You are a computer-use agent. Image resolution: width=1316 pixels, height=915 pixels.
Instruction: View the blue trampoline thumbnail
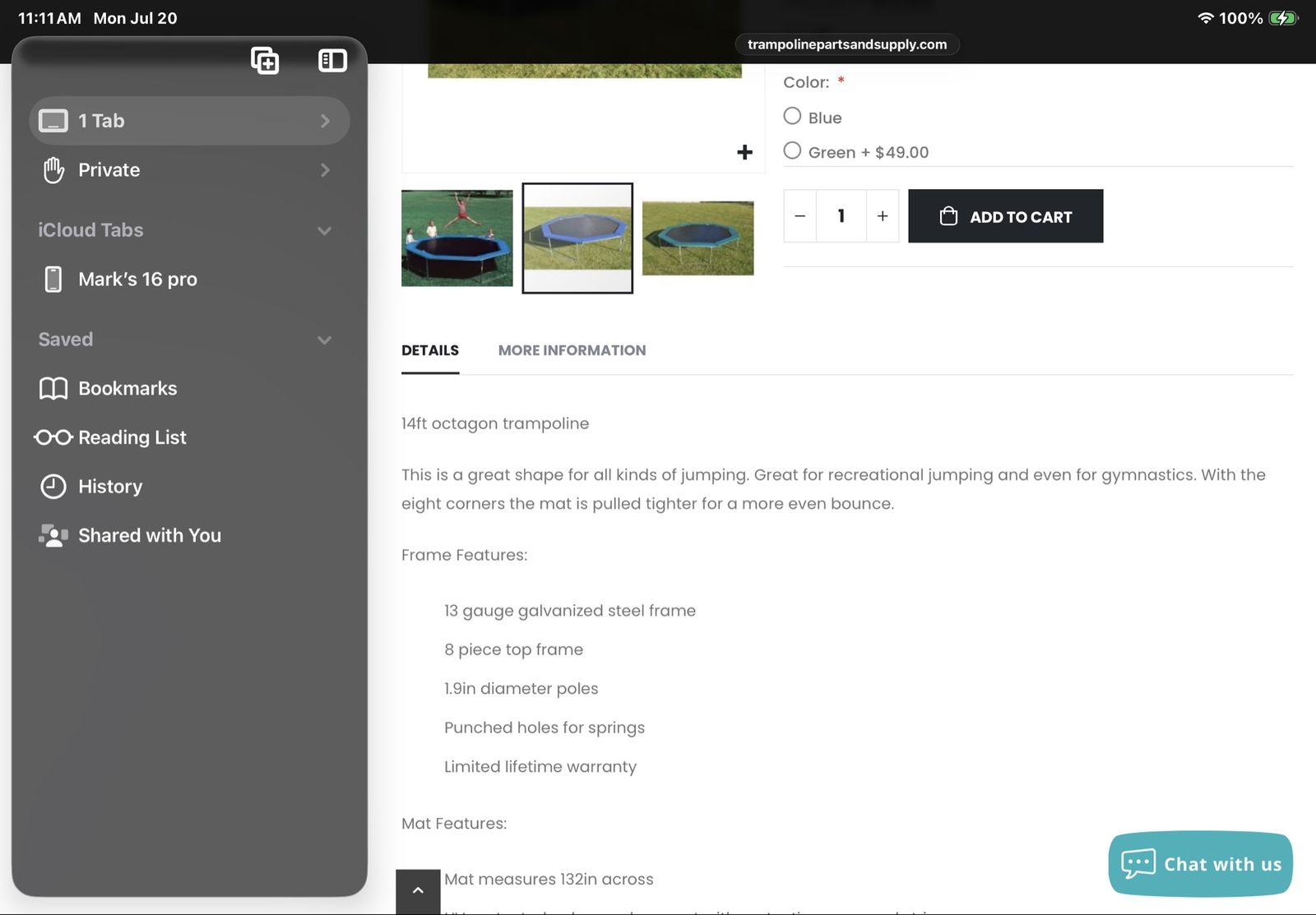tap(577, 238)
